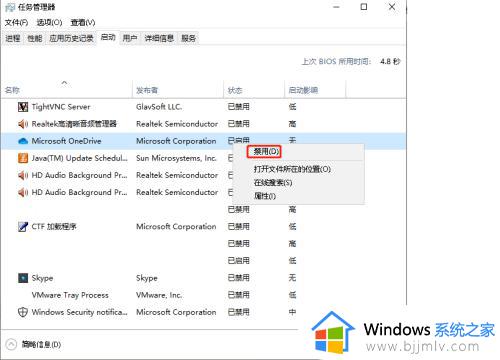Click the 无 impact value in Skype row
The width and height of the screenshot is (500, 360).
coord(292,278)
